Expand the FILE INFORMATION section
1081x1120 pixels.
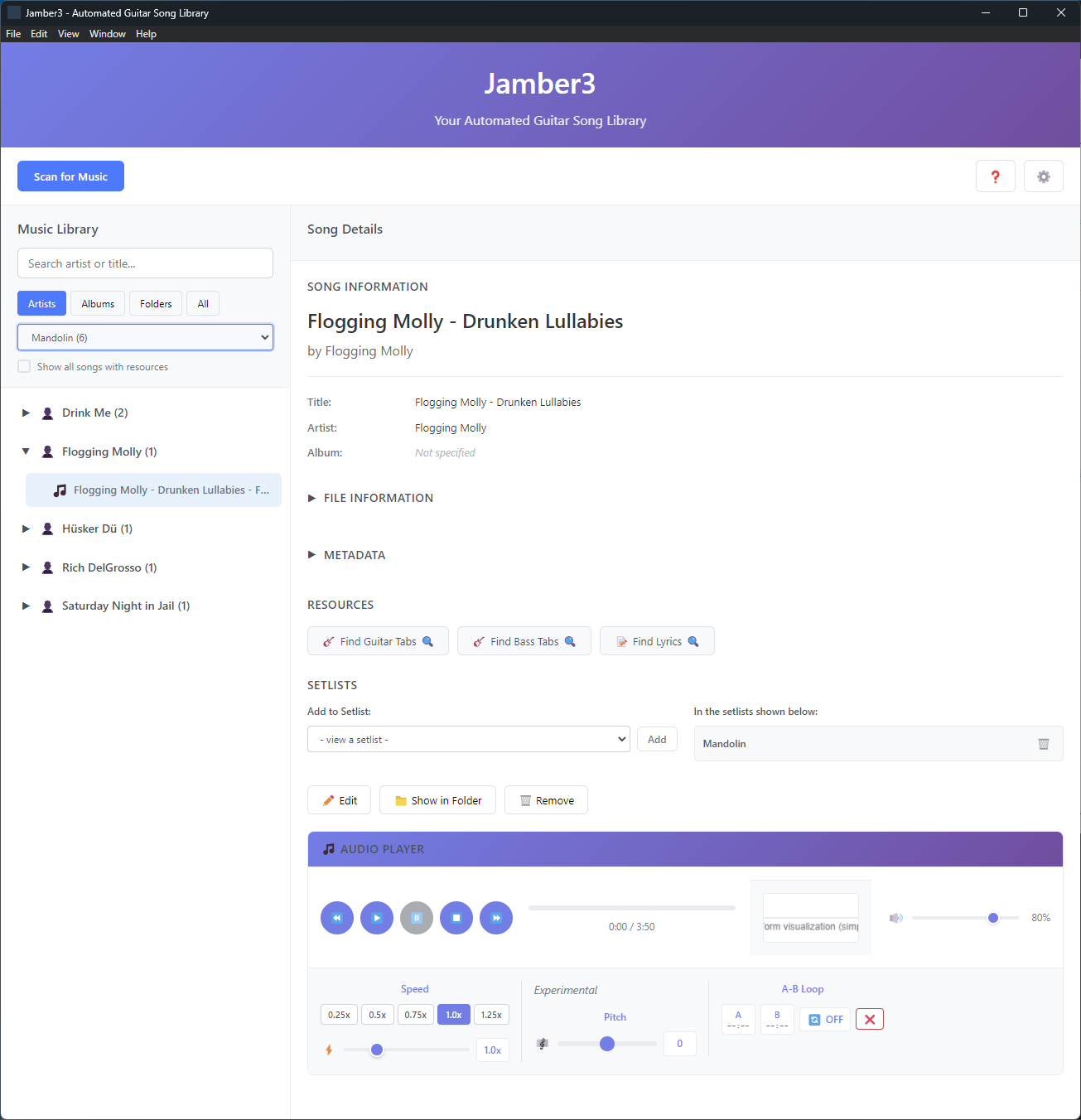click(x=370, y=498)
